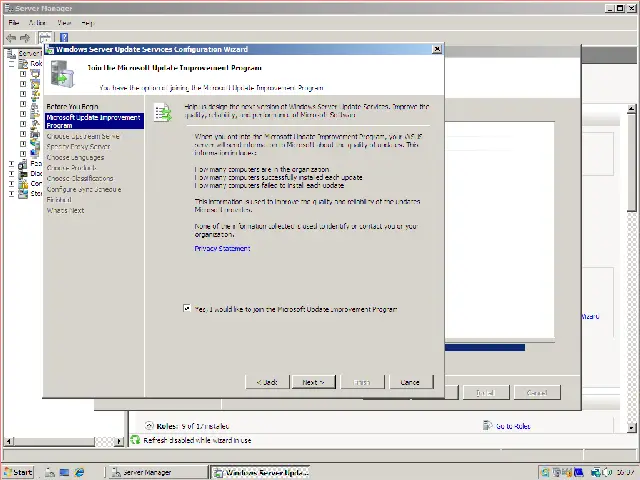Image resolution: width=640 pixels, height=480 pixels.
Task: Select 'Microsoft Update Improvement Program' wizard step
Action: [94, 121]
